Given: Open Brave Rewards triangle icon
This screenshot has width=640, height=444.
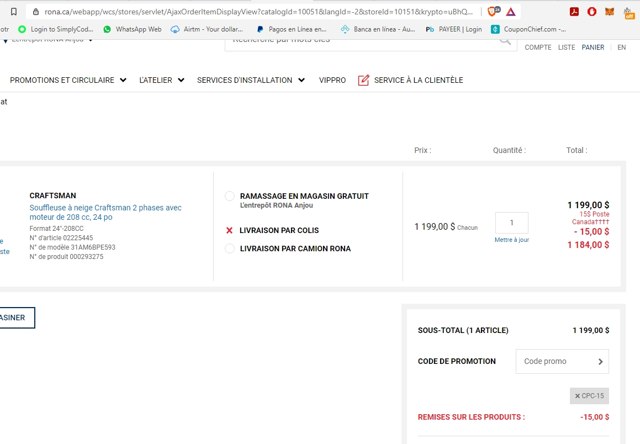Looking at the screenshot, I should [x=511, y=12].
